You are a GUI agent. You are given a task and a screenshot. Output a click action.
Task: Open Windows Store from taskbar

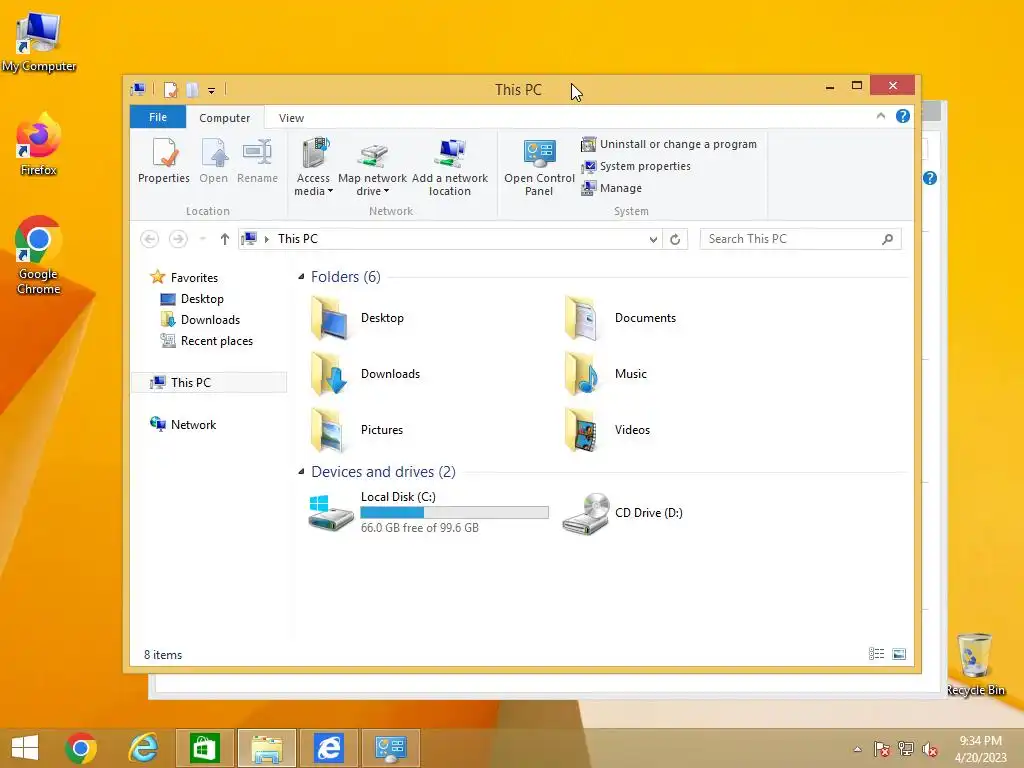(204, 748)
